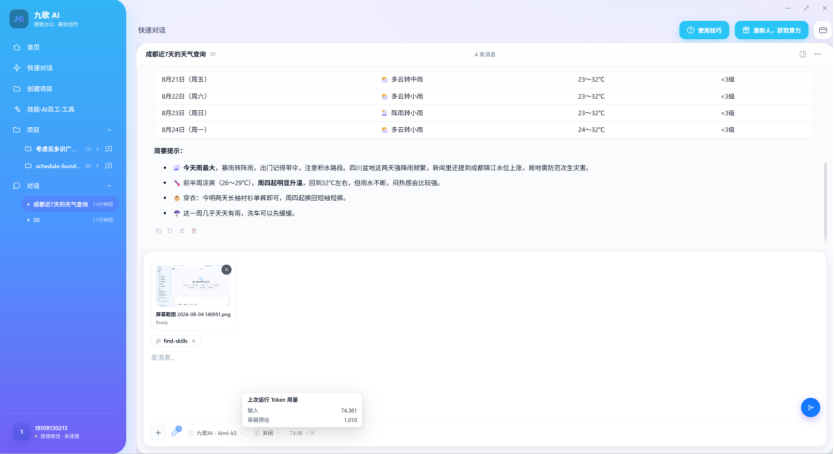Open the schedule-bund project folder
834x454 pixels.
tap(58, 166)
